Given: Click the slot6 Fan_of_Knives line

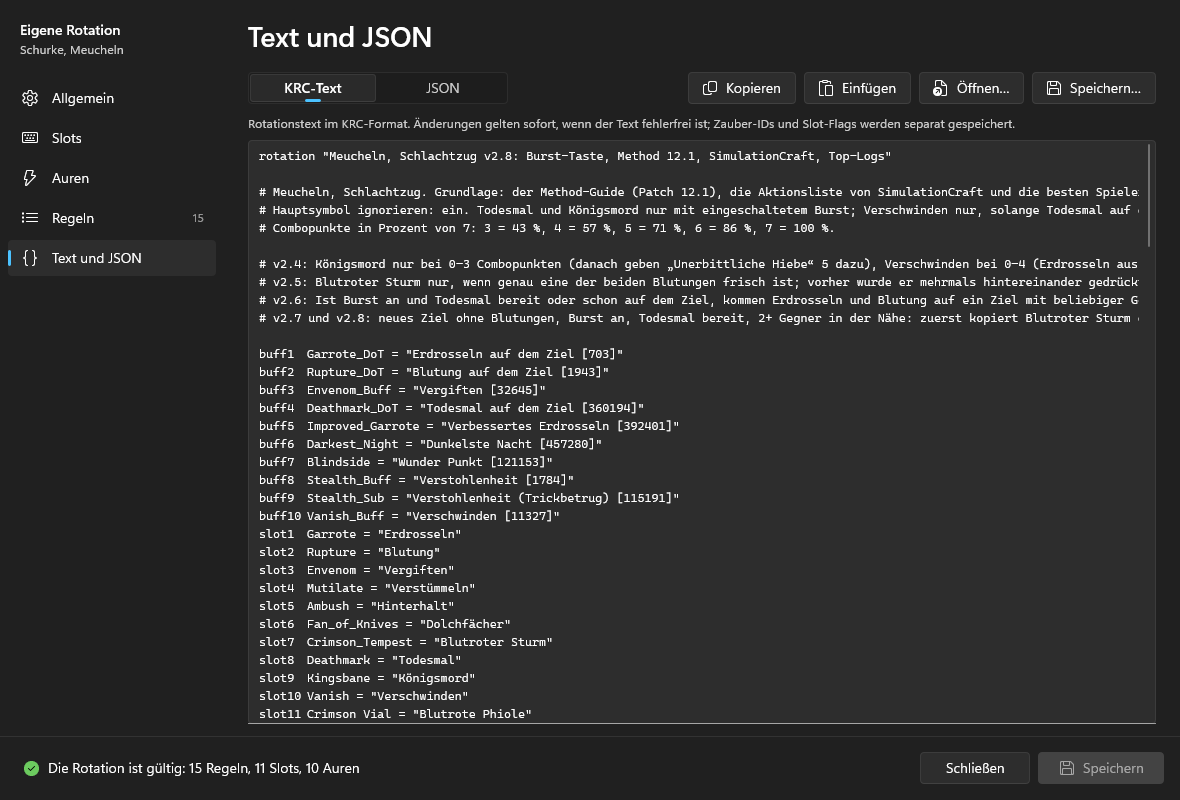Looking at the screenshot, I should click(385, 624).
